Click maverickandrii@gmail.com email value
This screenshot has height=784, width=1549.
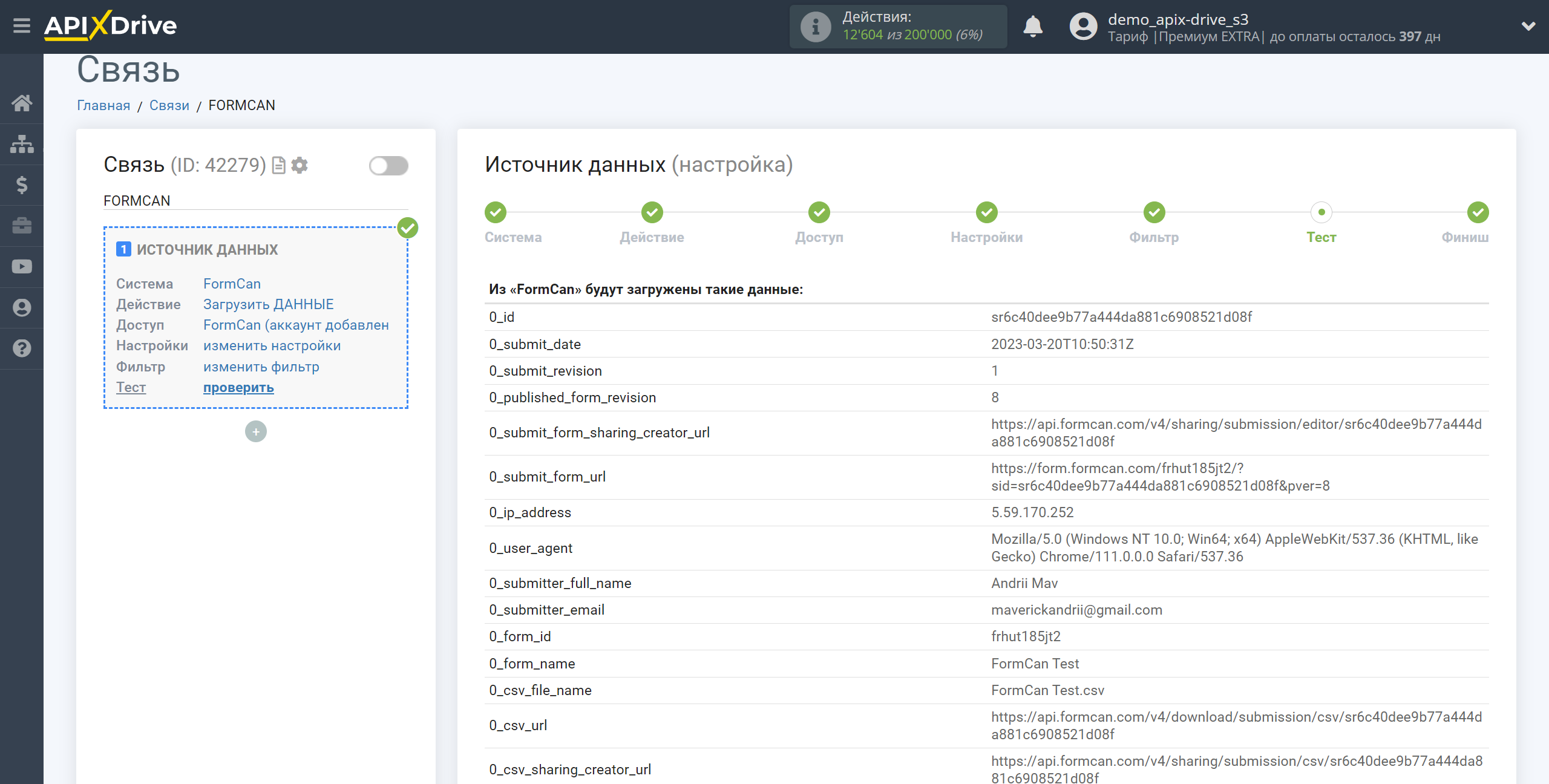[1076, 610]
